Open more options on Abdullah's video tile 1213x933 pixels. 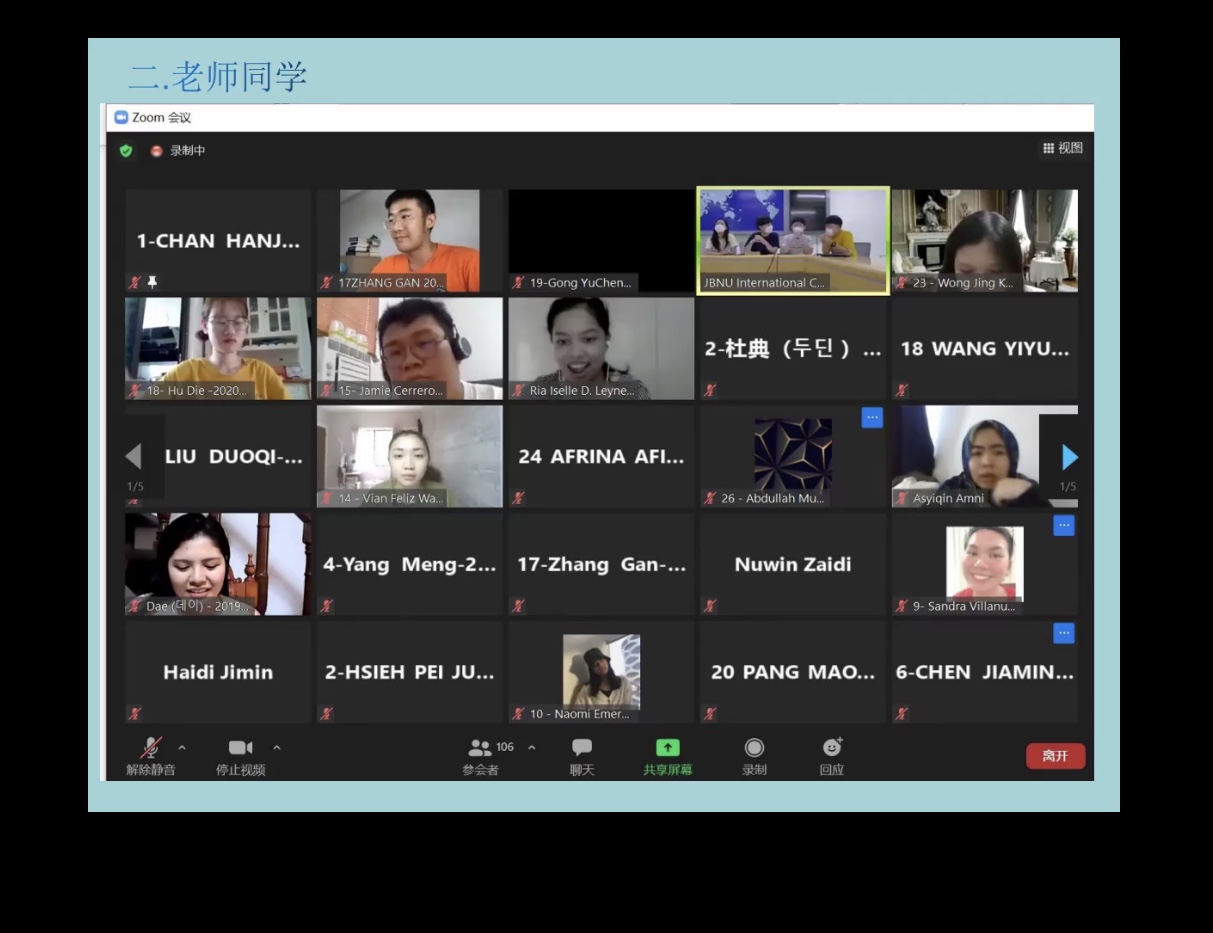point(872,418)
